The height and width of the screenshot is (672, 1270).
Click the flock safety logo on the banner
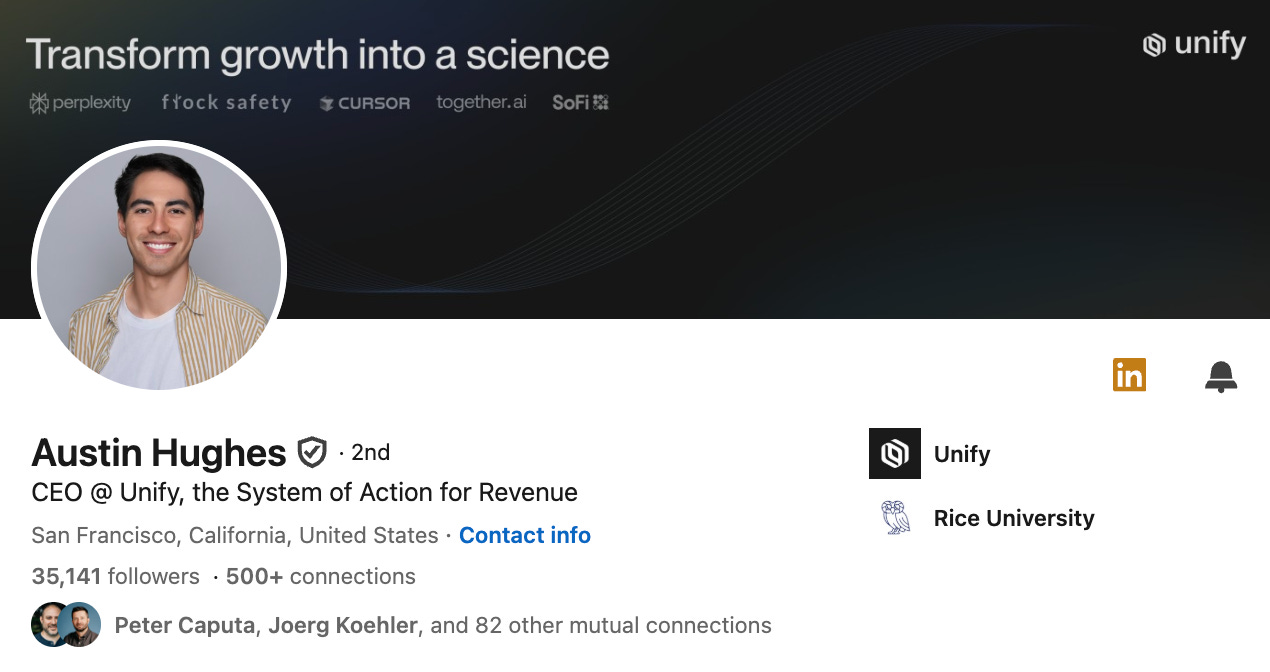click(226, 102)
